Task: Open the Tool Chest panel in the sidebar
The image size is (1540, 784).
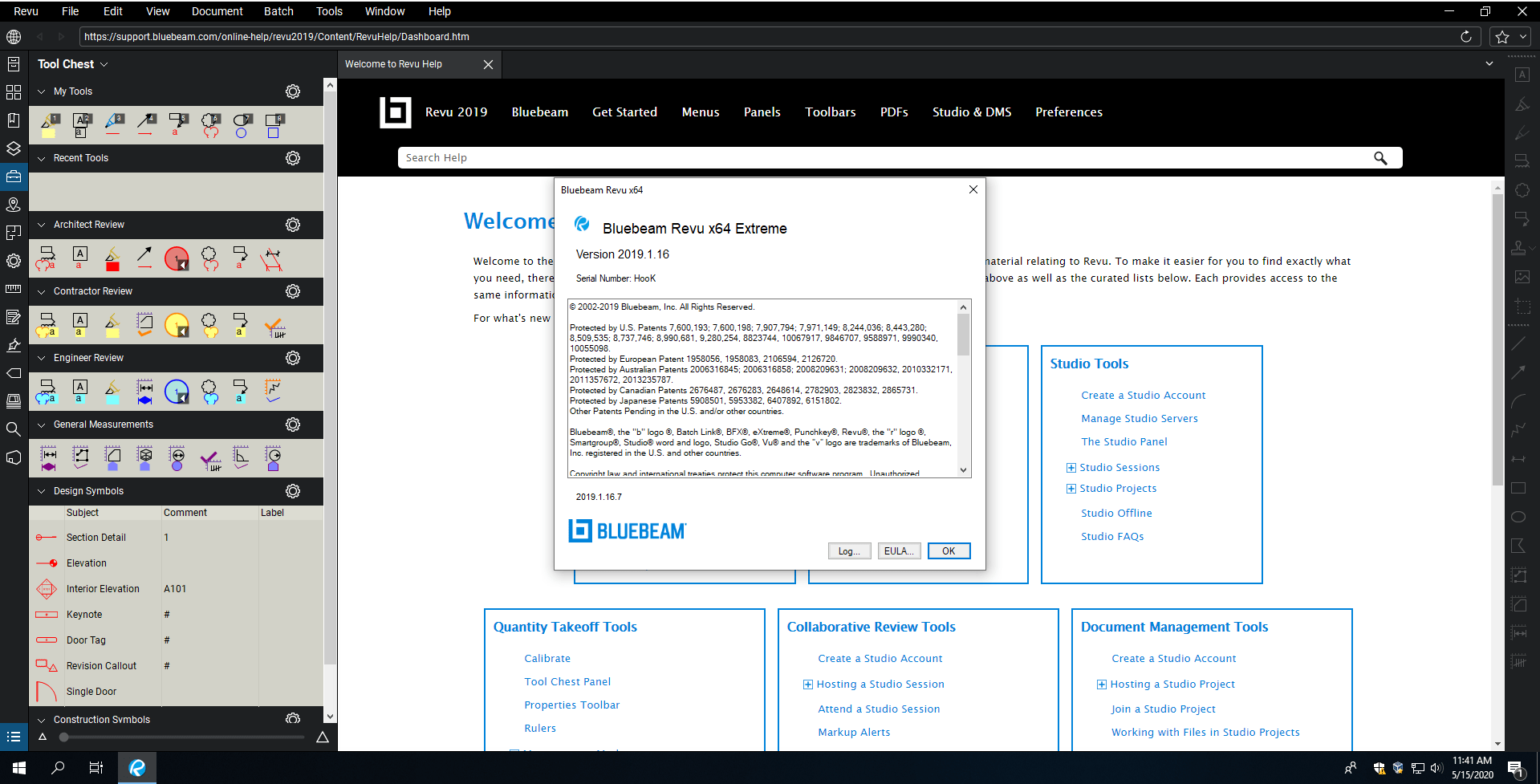Action: 14,177
